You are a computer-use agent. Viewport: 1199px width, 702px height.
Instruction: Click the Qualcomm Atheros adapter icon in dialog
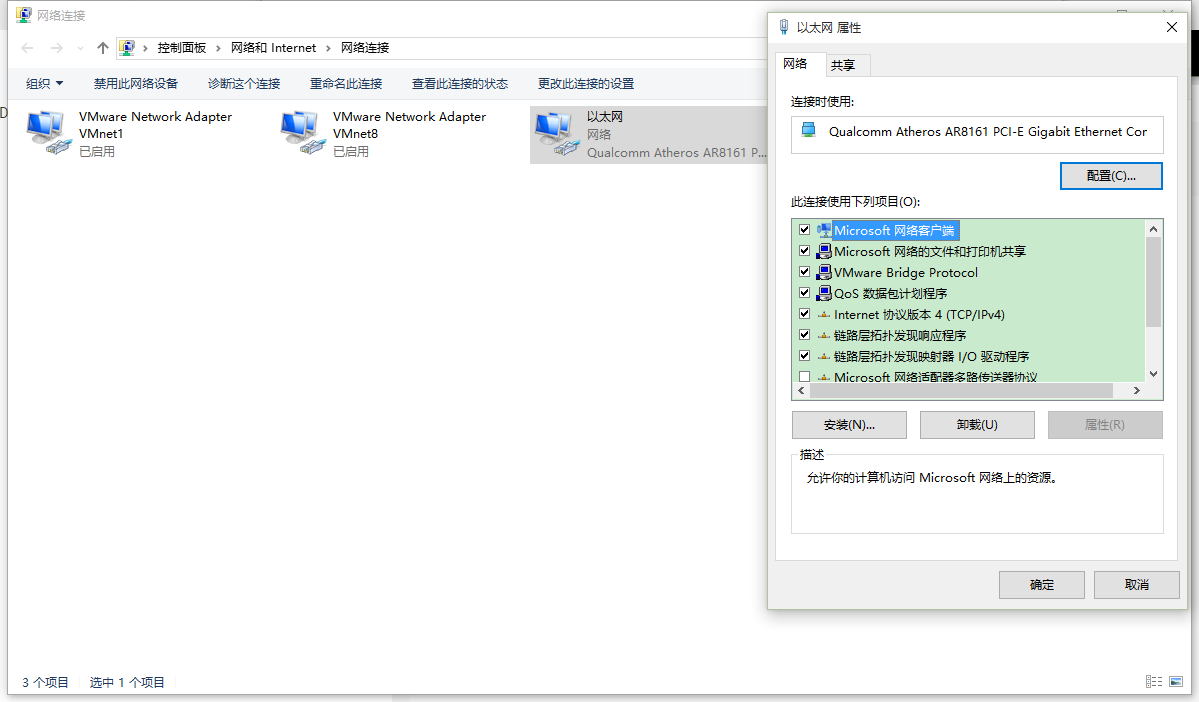pos(808,130)
